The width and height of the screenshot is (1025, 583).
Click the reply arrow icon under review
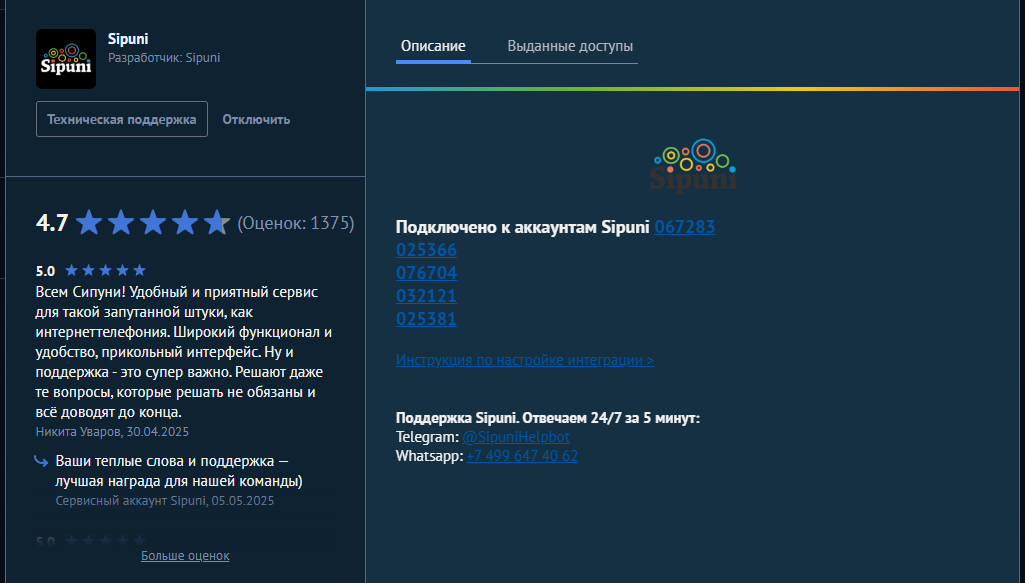point(41,461)
